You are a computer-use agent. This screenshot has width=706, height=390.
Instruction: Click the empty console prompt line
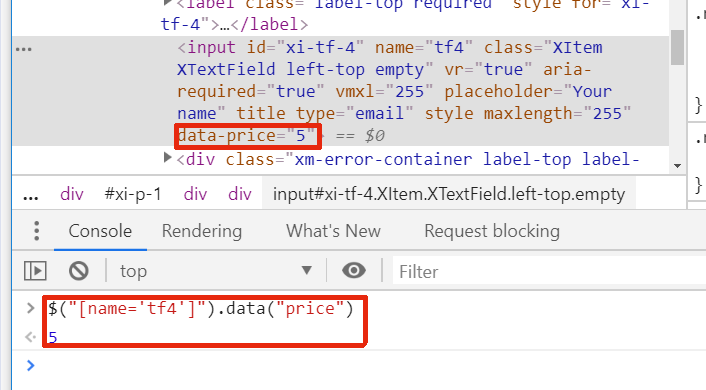click(x=360, y=365)
